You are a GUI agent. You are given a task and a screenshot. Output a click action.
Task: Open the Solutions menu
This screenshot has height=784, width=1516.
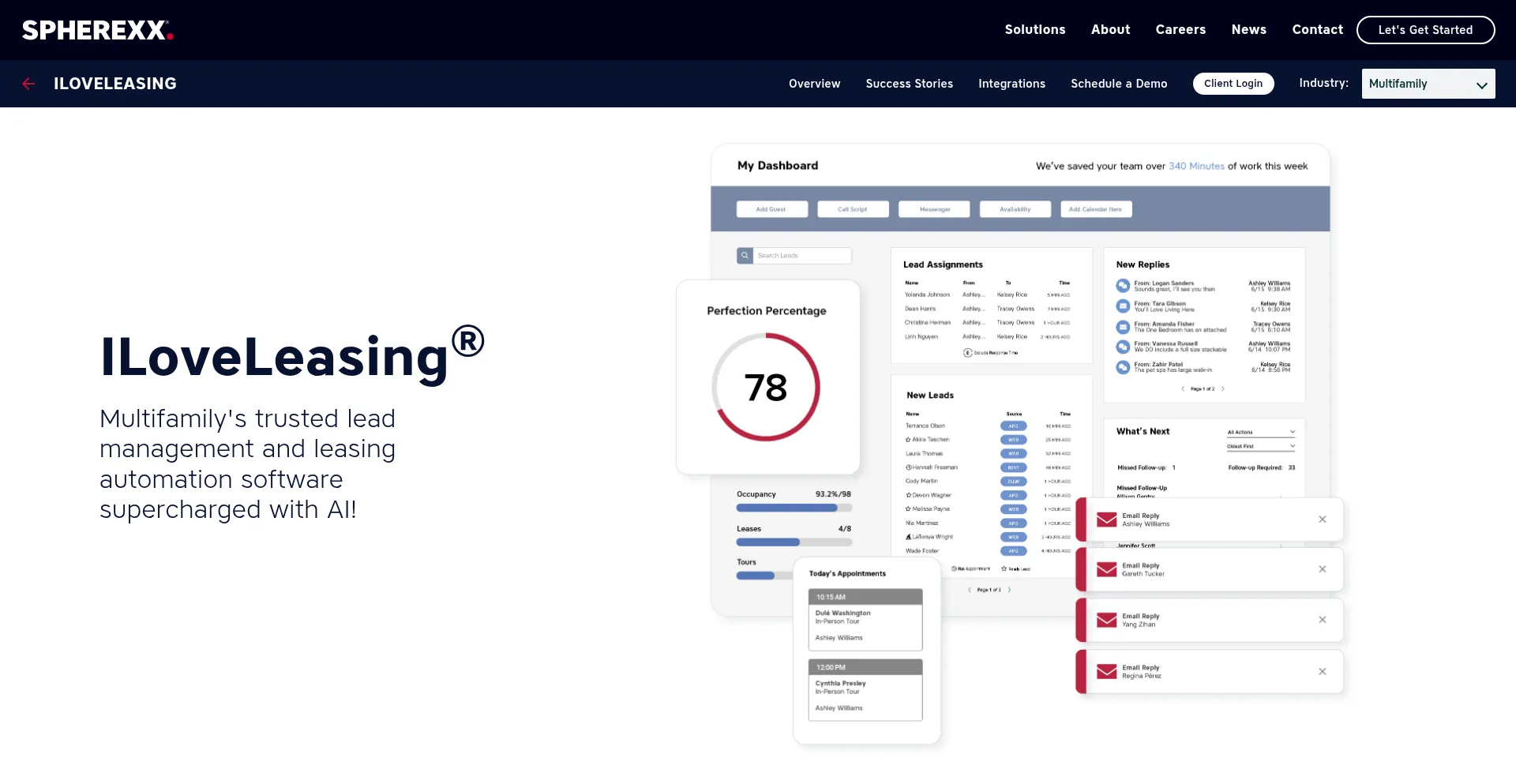(1034, 30)
